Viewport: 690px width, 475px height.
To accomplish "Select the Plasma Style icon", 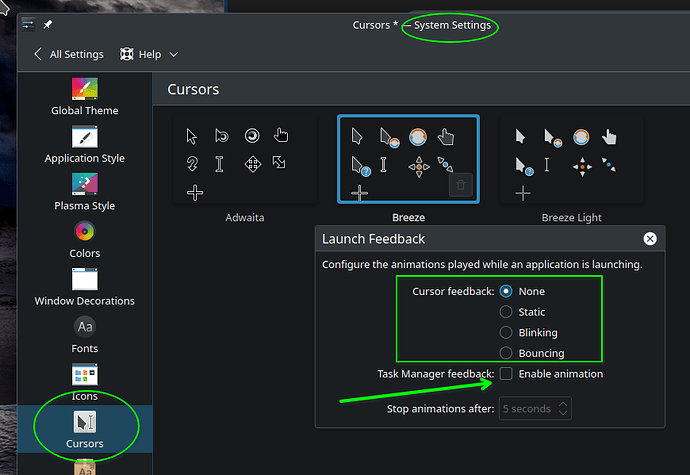I will (84, 184).
